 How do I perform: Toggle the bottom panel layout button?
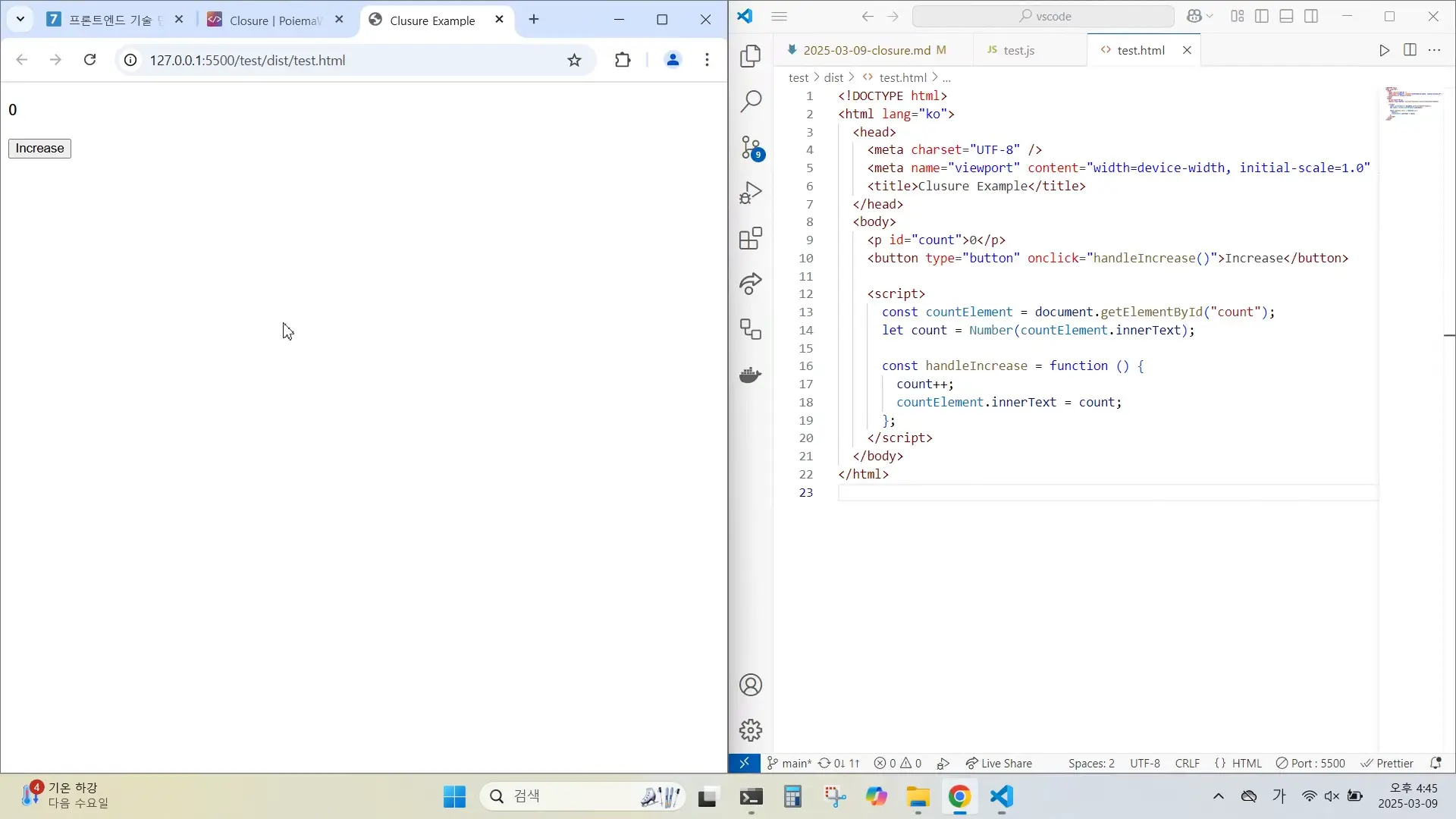coord(1286,16)
